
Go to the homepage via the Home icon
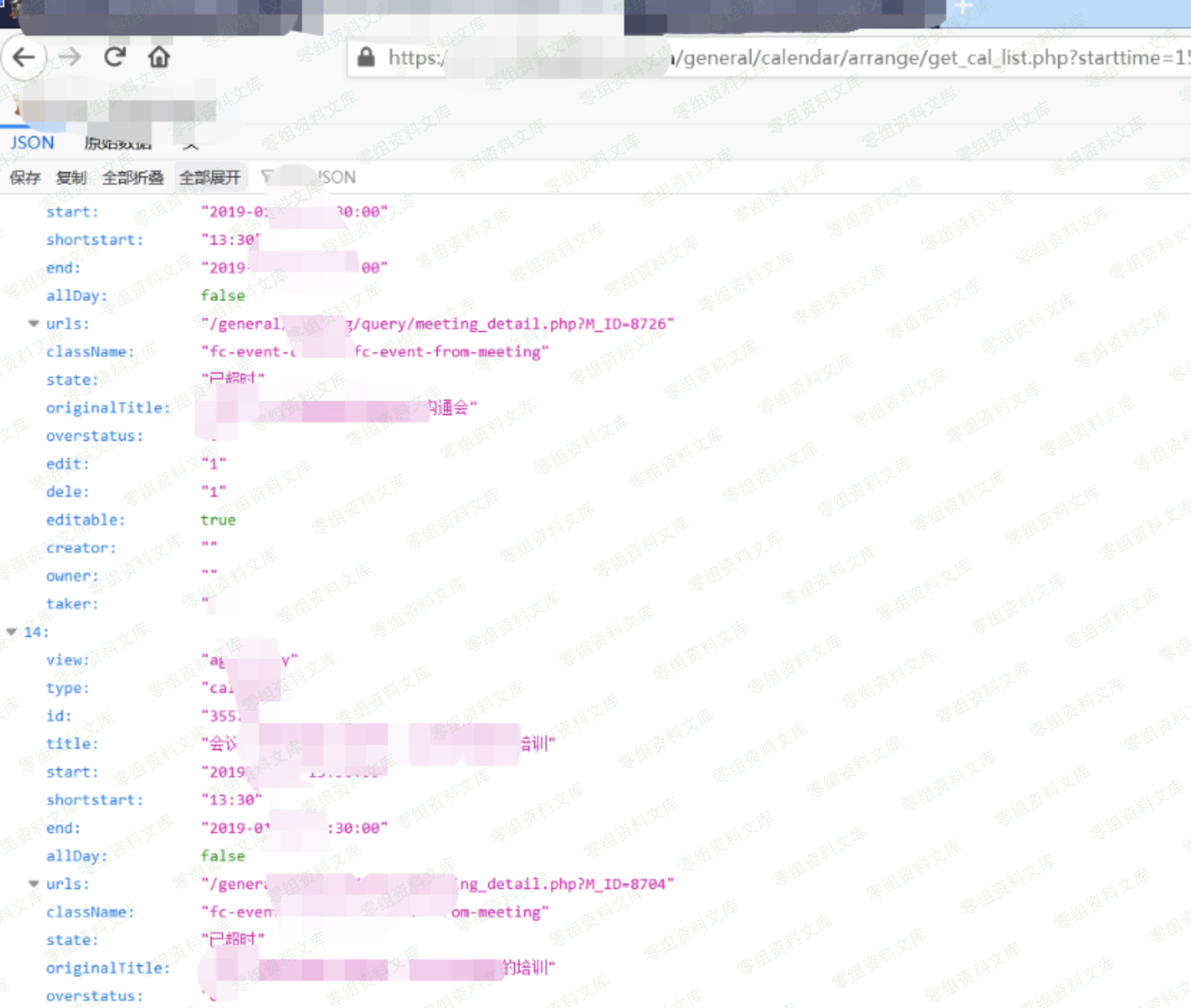point(159,57)
